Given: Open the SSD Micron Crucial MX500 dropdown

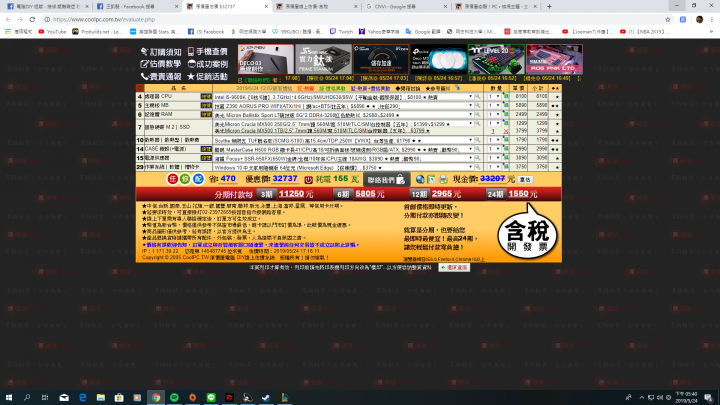Looking at the screenshot, I should 343,124.
